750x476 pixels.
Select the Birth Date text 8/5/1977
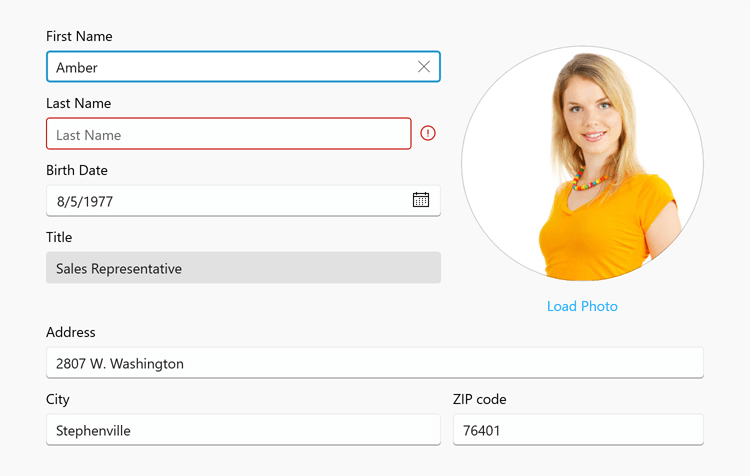[x=85, y=202]
